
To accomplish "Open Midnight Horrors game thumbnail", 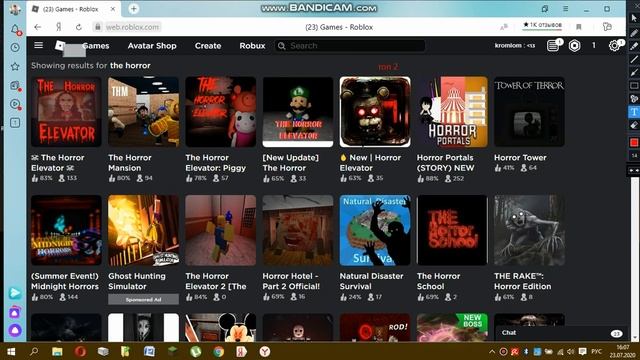I will (x=66, y=230).
